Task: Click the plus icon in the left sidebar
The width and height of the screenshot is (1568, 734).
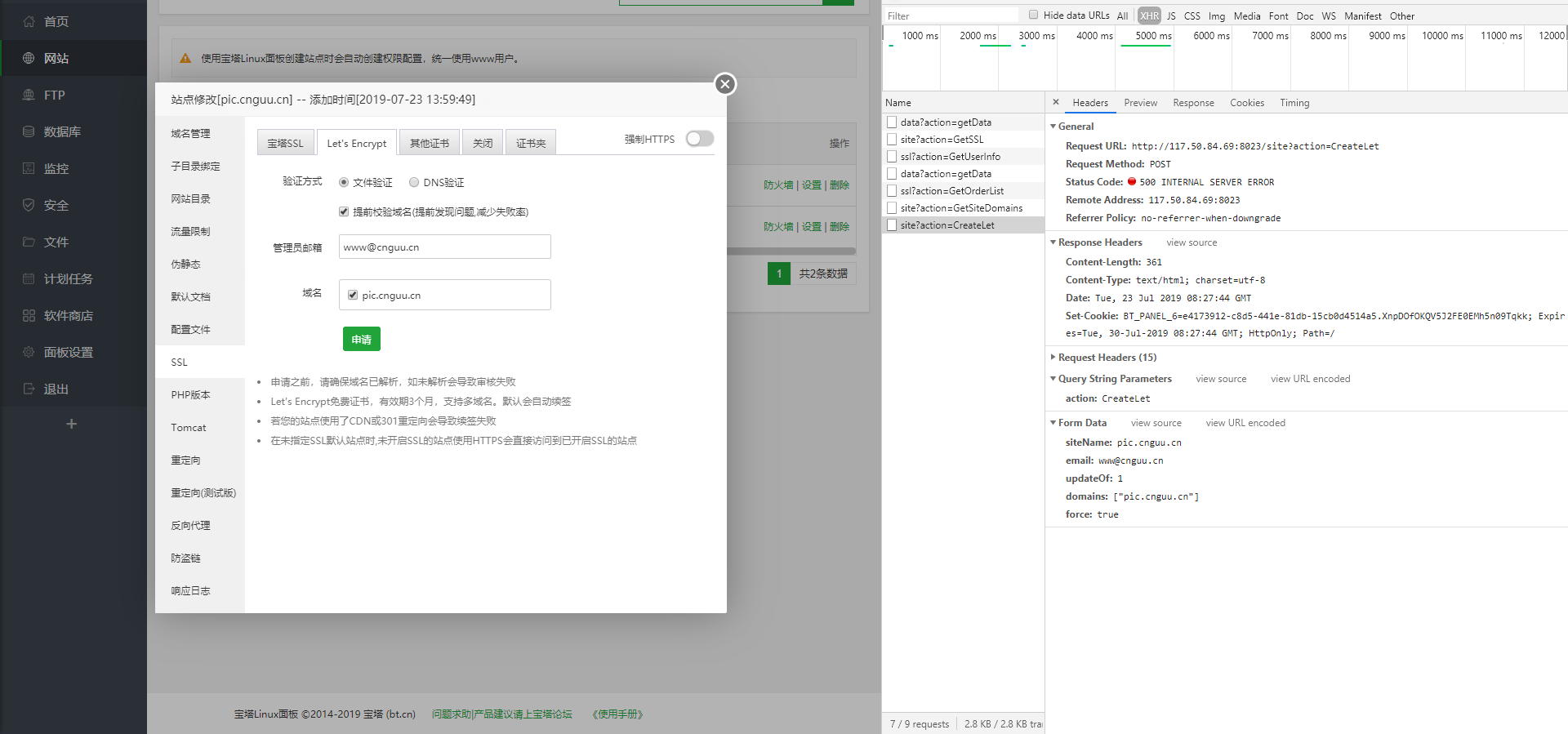Action: click(x=71, y=424)
